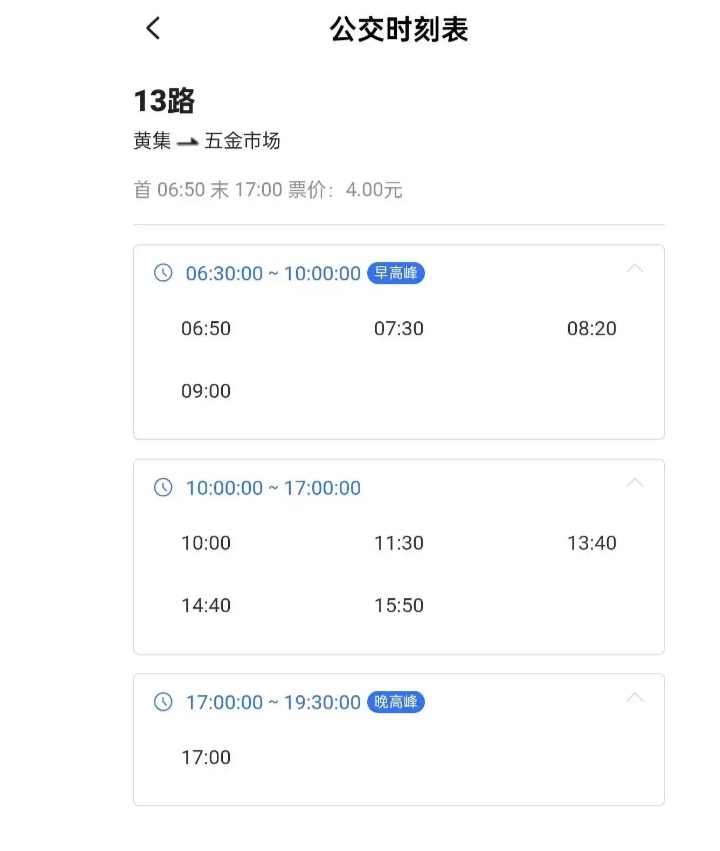
Task: Click clock icon beside 17:00:00 ~ 19:30:00
Action: click(x=163, y=702)
